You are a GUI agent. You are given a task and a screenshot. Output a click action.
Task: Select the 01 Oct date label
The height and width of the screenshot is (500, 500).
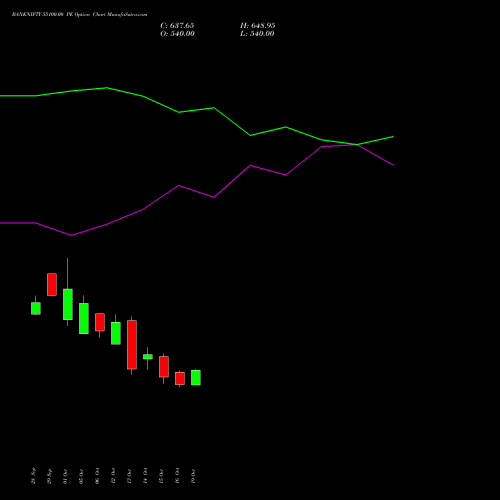coord(65,476)
